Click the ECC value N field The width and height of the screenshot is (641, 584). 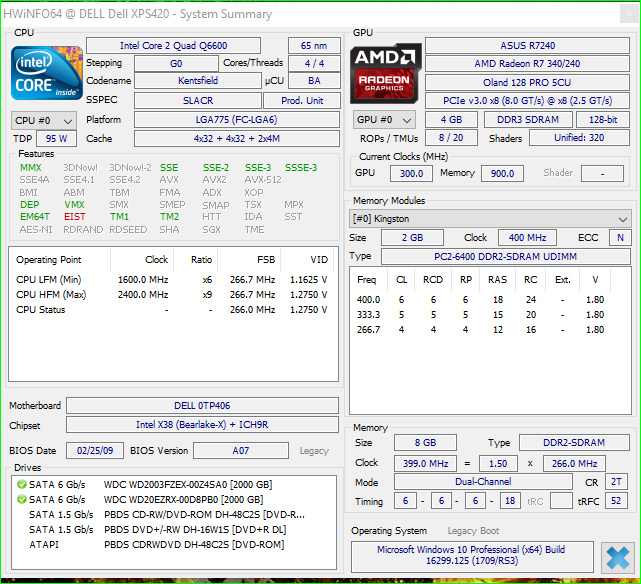pyautogui.click(x=620, y=237)
